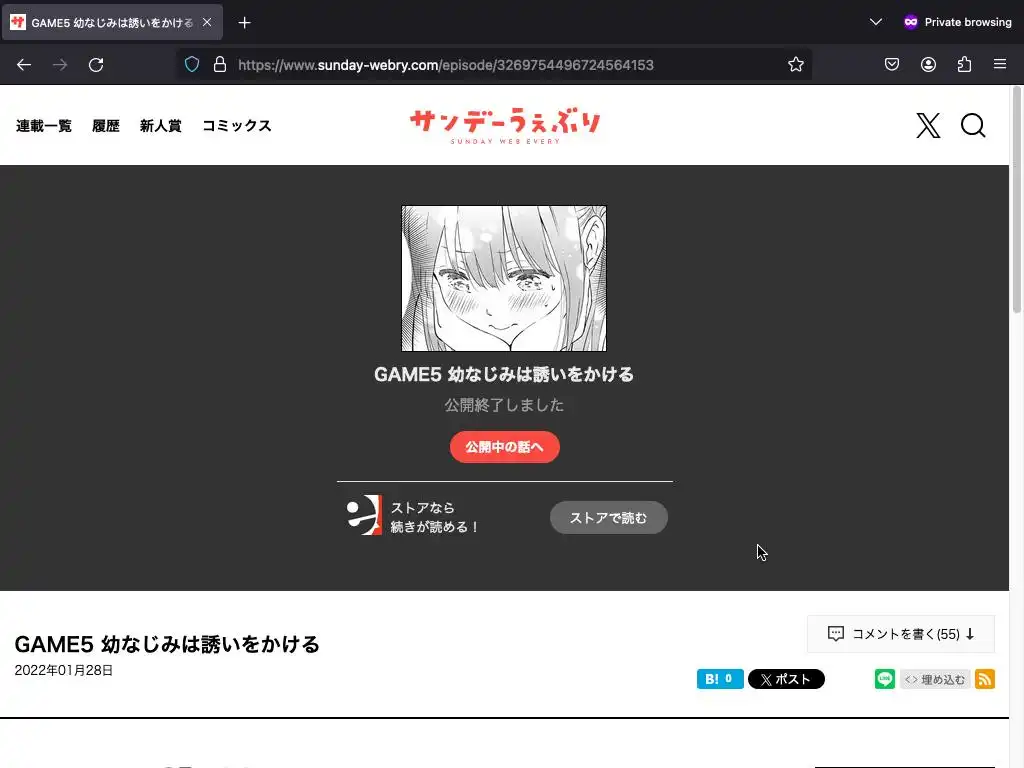Click the 公開終了しました notice text

pyautogui.click(x=504, y=405)
